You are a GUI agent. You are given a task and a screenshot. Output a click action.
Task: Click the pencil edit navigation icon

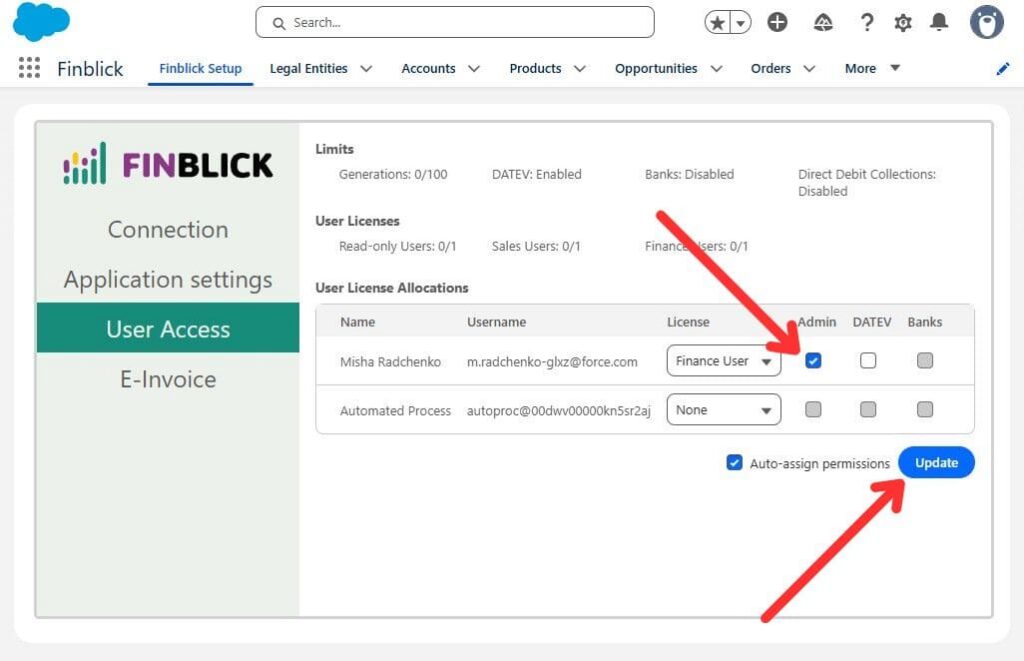click(1002, 69)
